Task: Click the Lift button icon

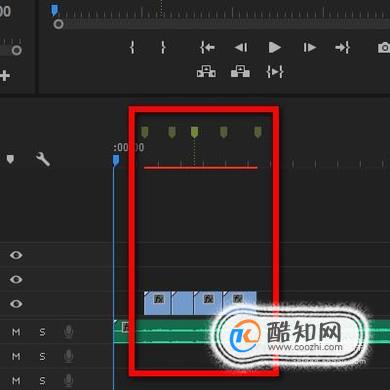Action: coord(206,71)
